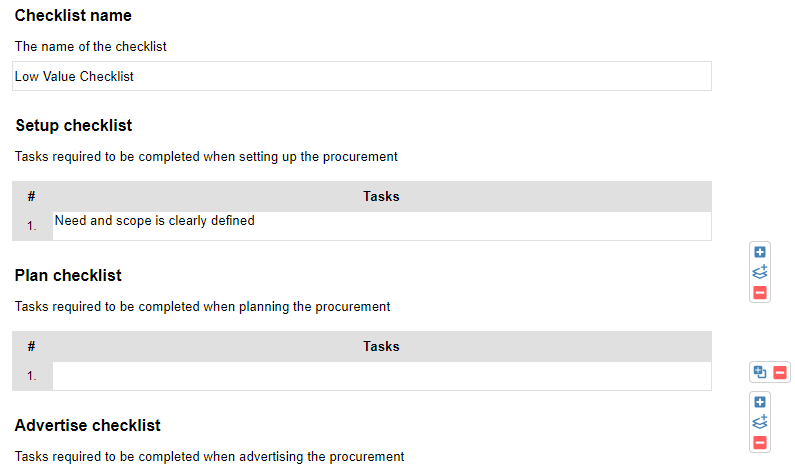Click the # column header in Plan checklist table
Screen dimensions: 795x471
click(x=31, y=346)
